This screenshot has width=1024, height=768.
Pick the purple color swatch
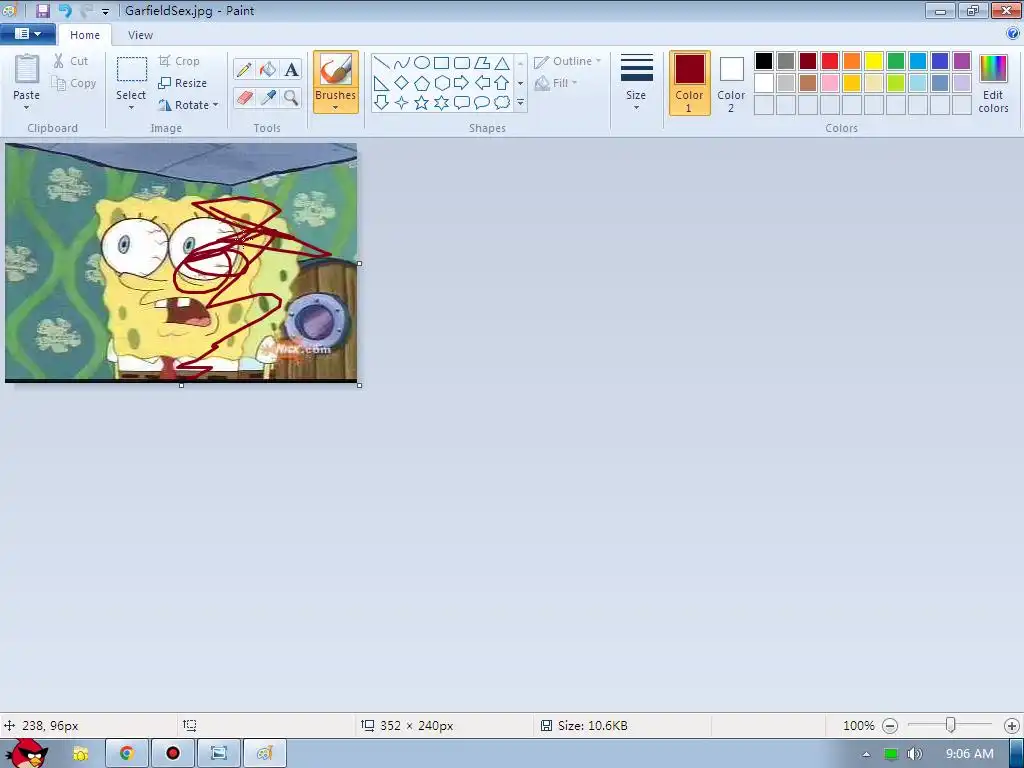pos(962,61)
